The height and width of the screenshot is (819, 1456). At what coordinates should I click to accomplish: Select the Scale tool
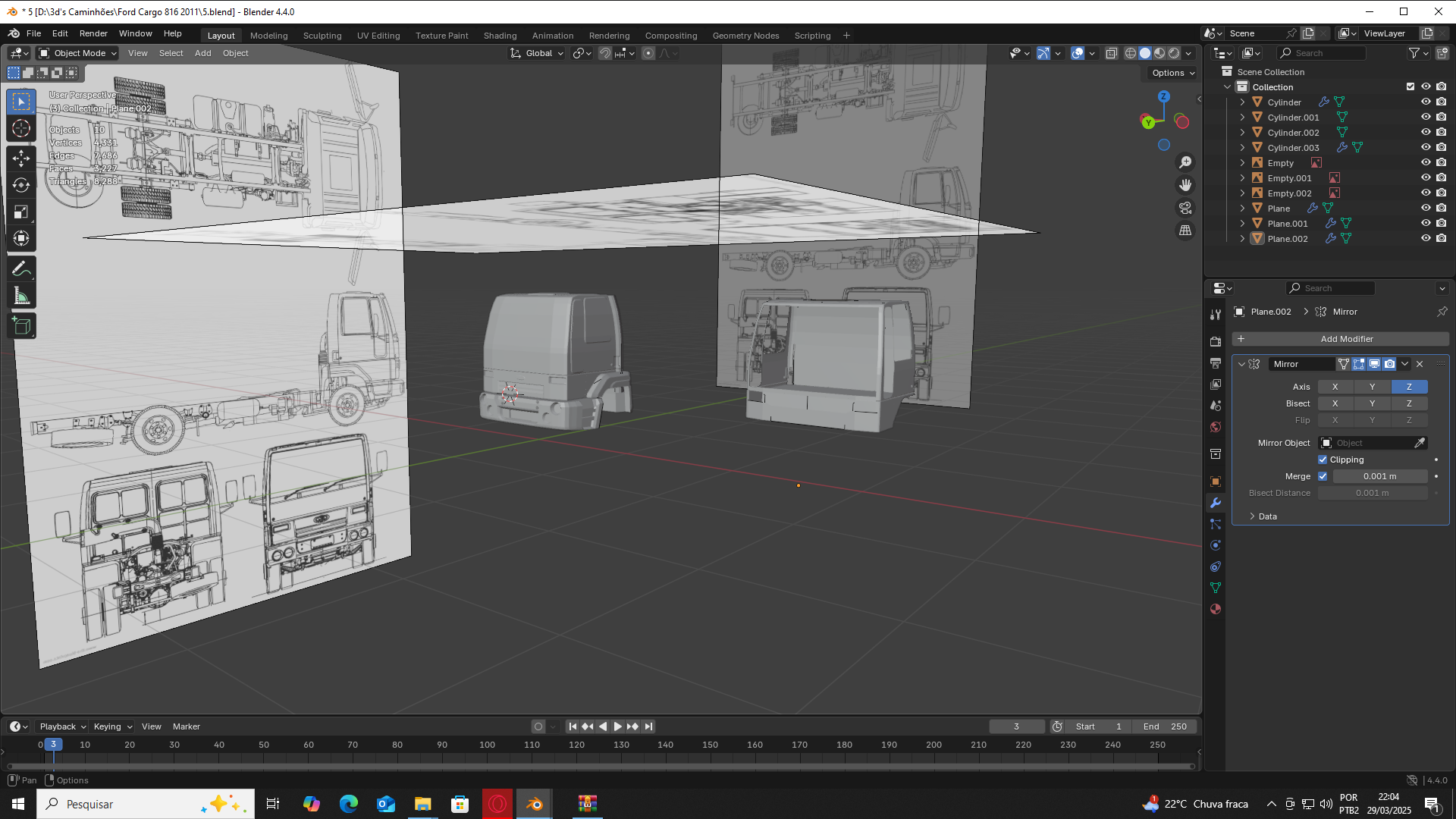pos(21,212)
